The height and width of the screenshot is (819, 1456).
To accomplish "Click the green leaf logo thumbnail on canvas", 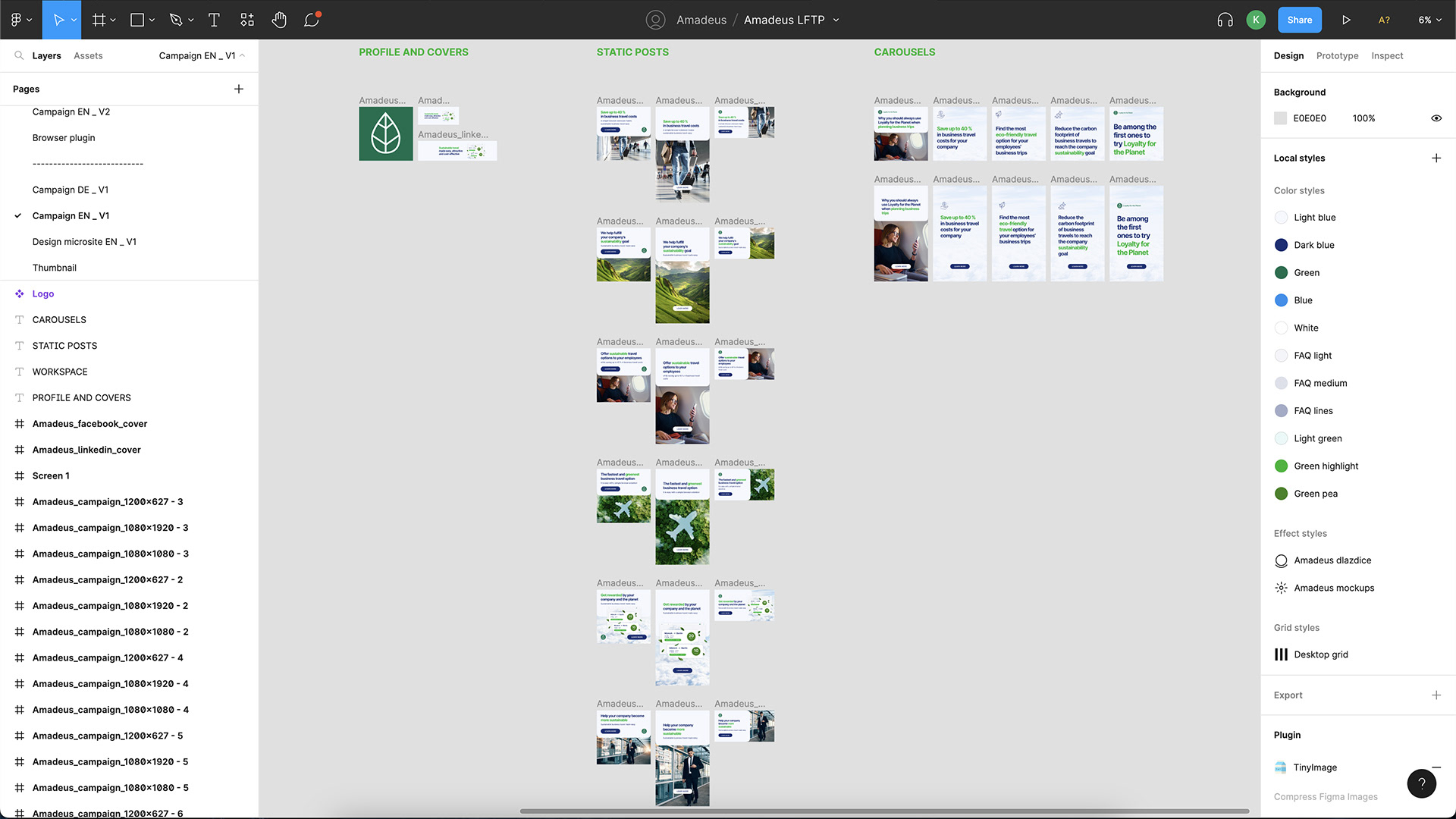I will point(386,133).
